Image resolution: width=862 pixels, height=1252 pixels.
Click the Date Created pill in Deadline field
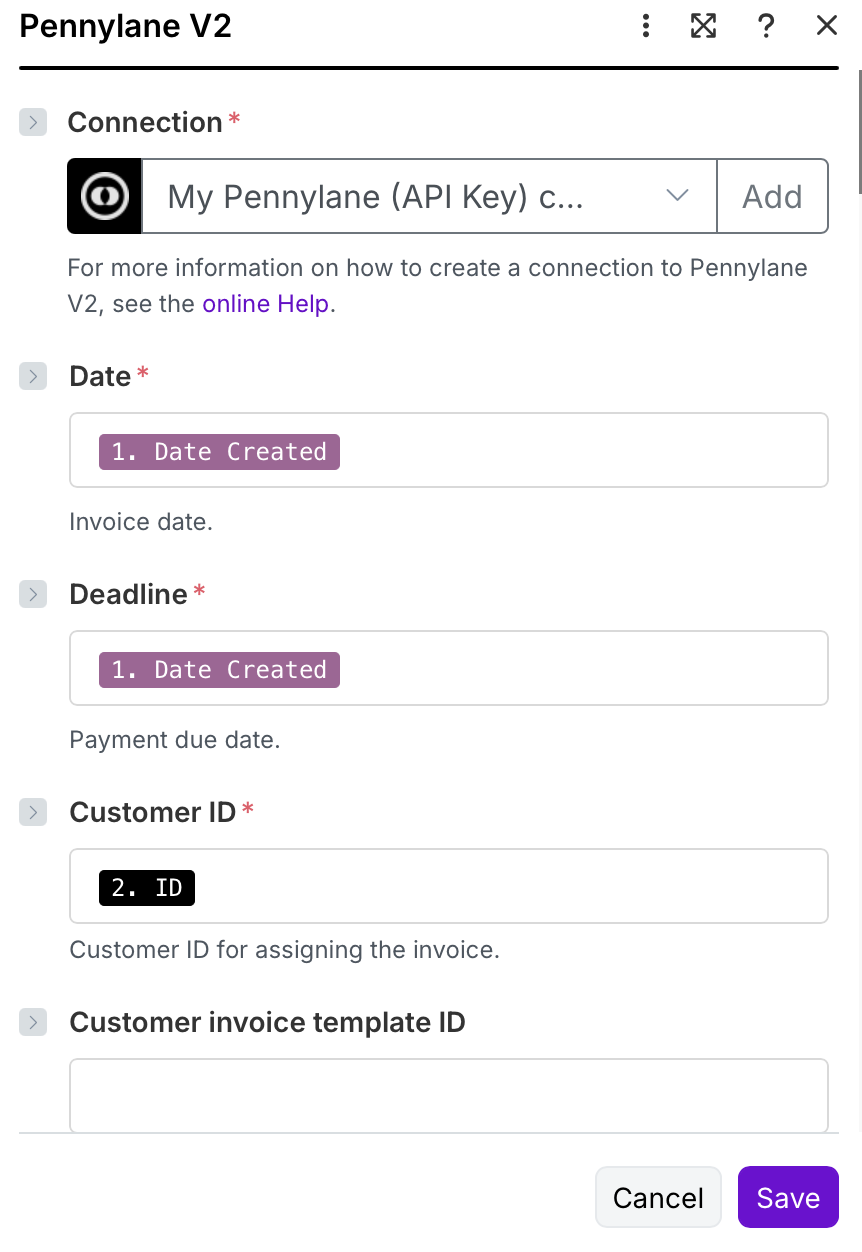coord(219,670)
